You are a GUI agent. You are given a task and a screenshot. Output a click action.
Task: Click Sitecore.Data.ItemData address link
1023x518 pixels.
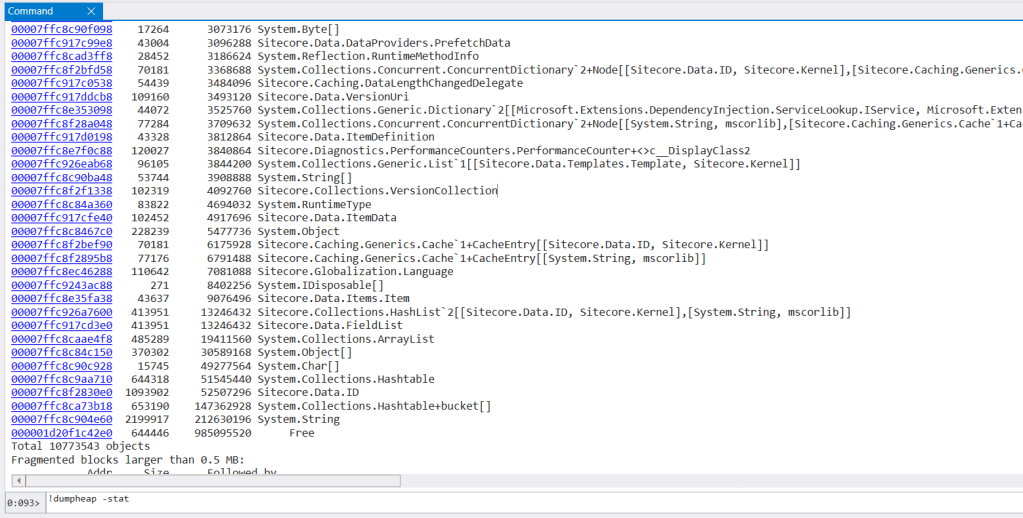pos(61,218)
